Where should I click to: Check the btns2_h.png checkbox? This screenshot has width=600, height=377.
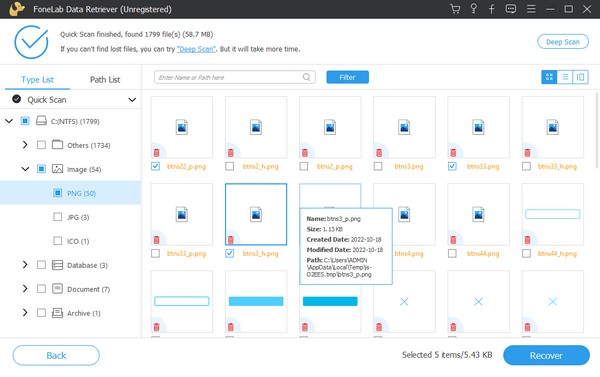pos(230,166)
